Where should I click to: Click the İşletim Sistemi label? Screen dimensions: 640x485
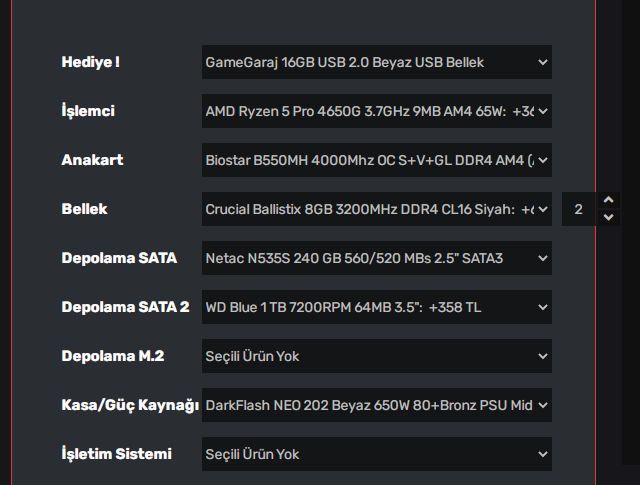coord(116,454)
